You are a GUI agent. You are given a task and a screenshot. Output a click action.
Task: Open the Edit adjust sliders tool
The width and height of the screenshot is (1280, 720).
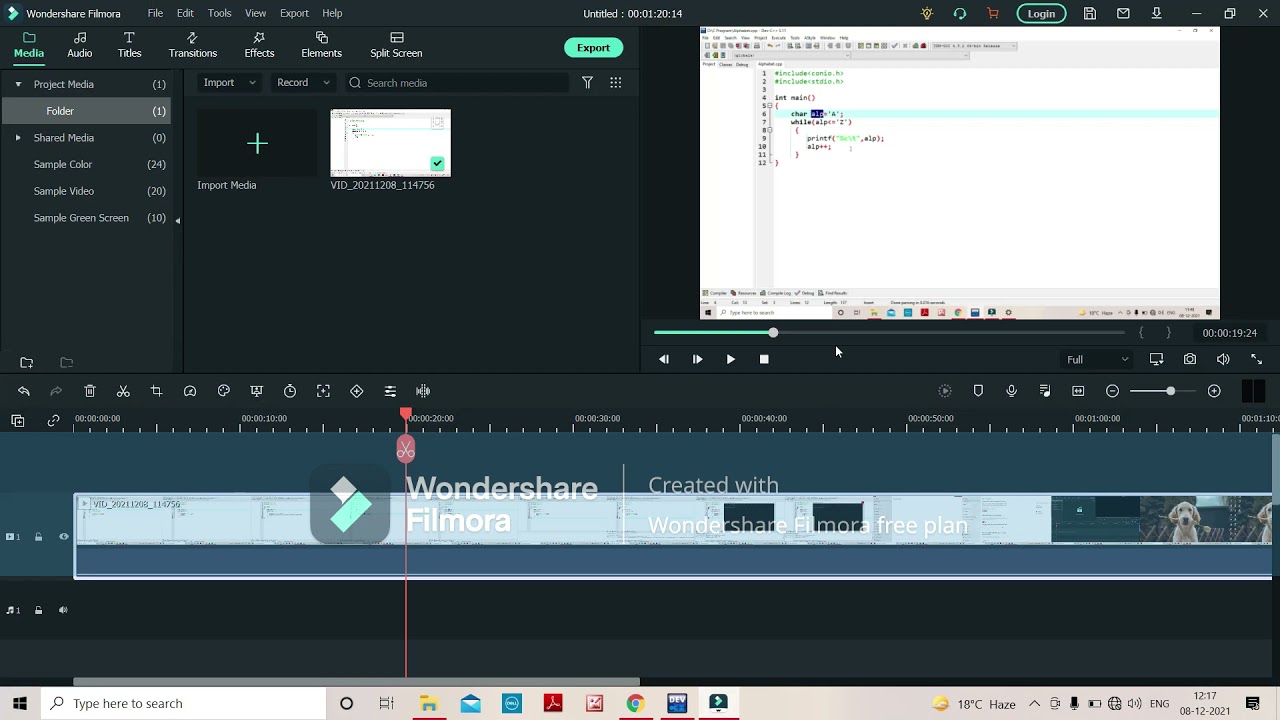390,391
